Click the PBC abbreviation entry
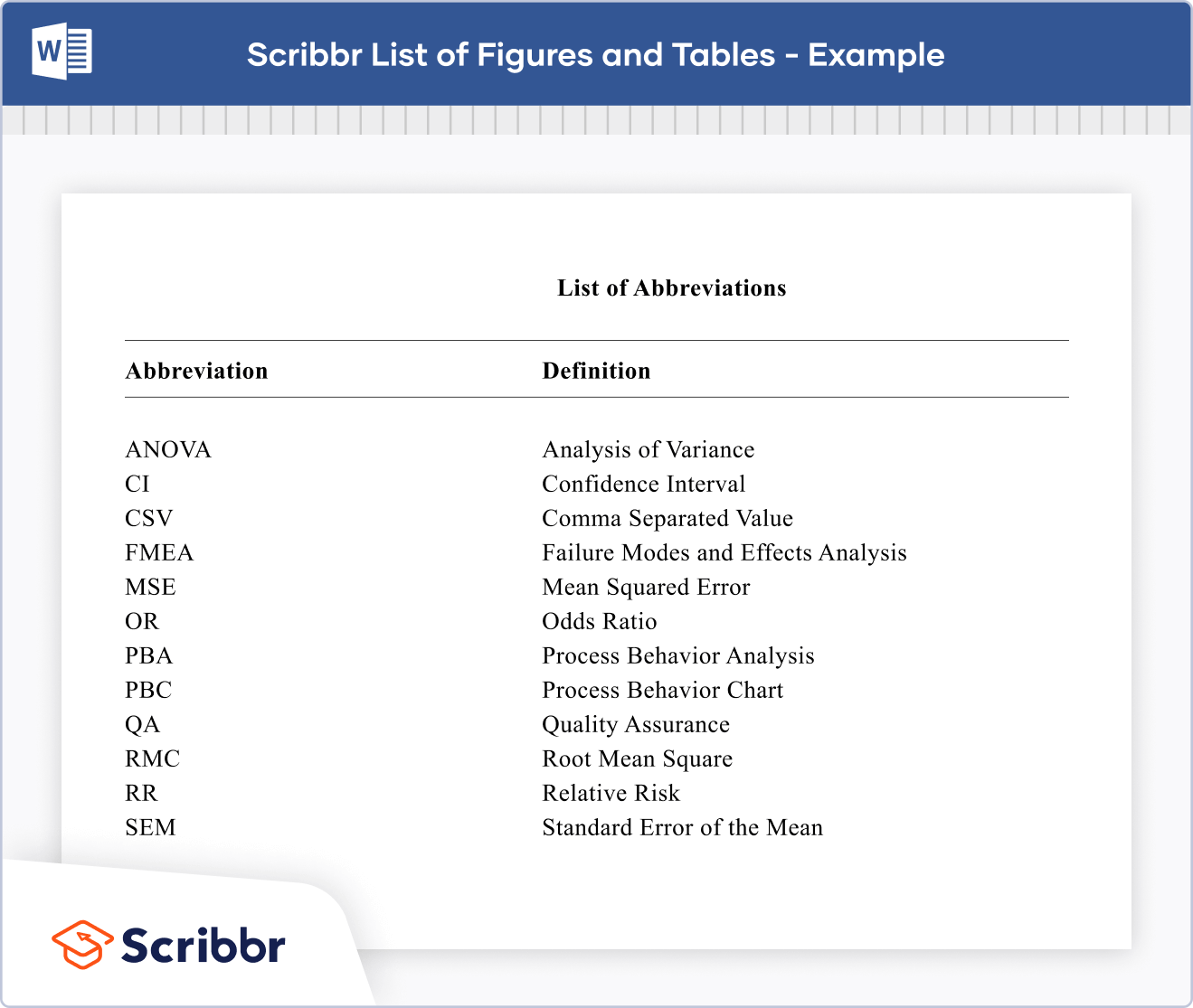 pyautogui.click(x=148, y=690)
